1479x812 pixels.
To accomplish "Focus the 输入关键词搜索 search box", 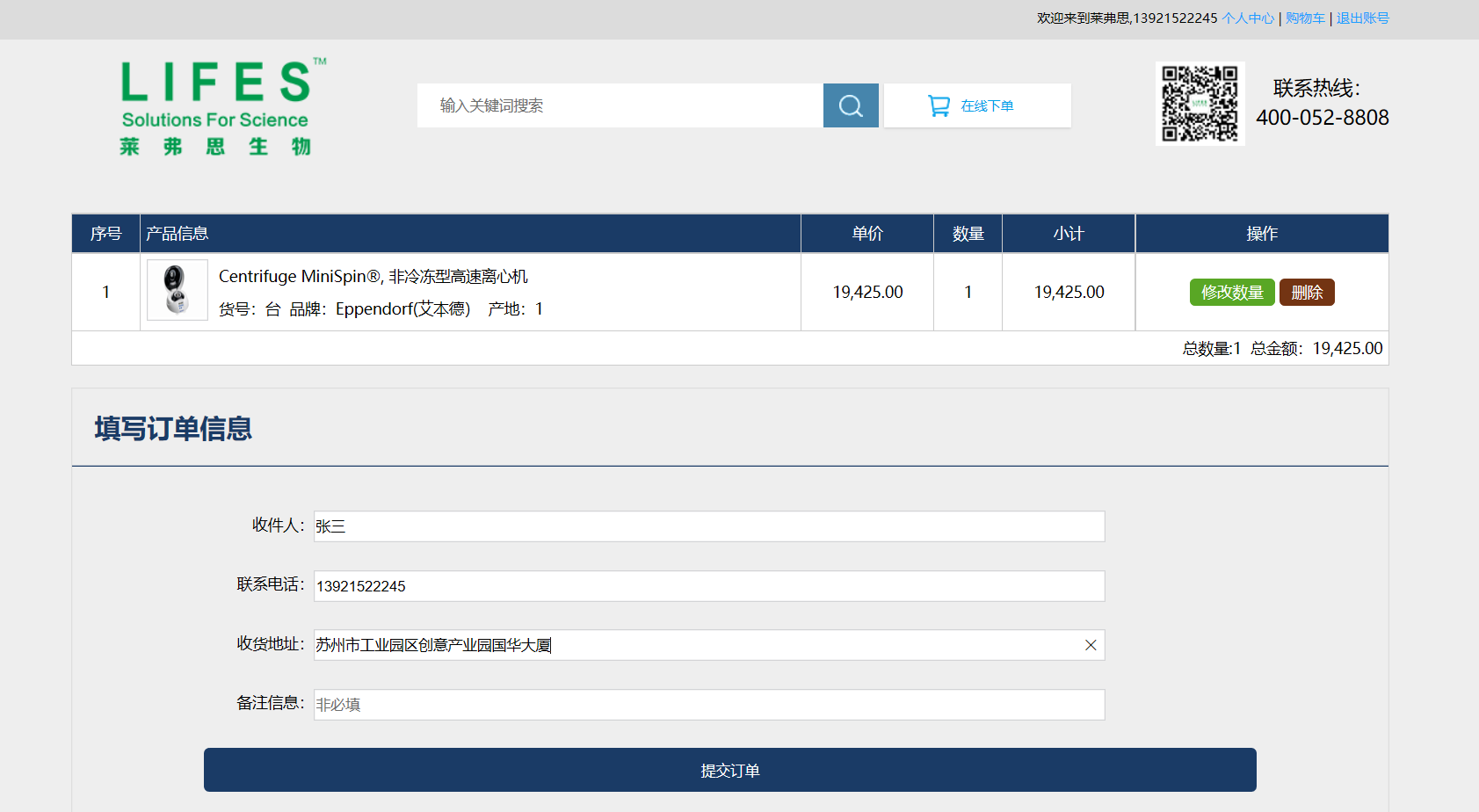I will [620, 105].
